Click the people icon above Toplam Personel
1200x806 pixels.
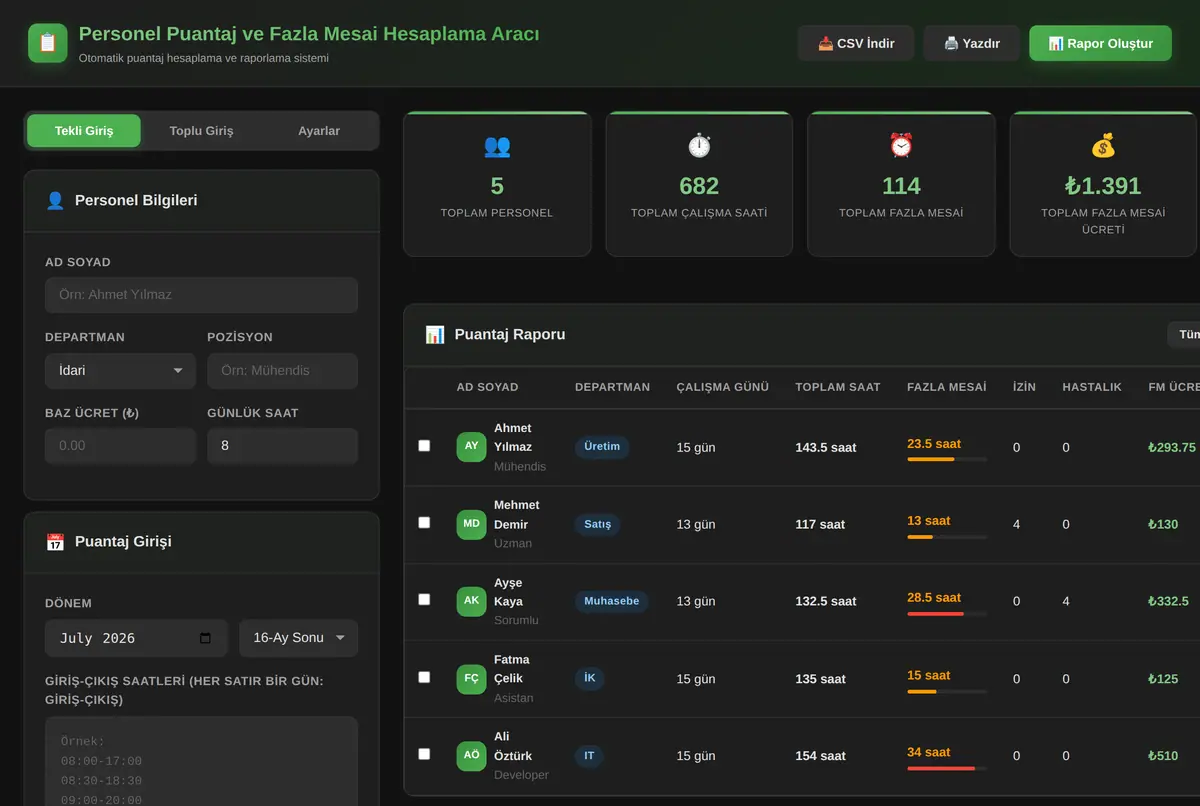point(497,146)
